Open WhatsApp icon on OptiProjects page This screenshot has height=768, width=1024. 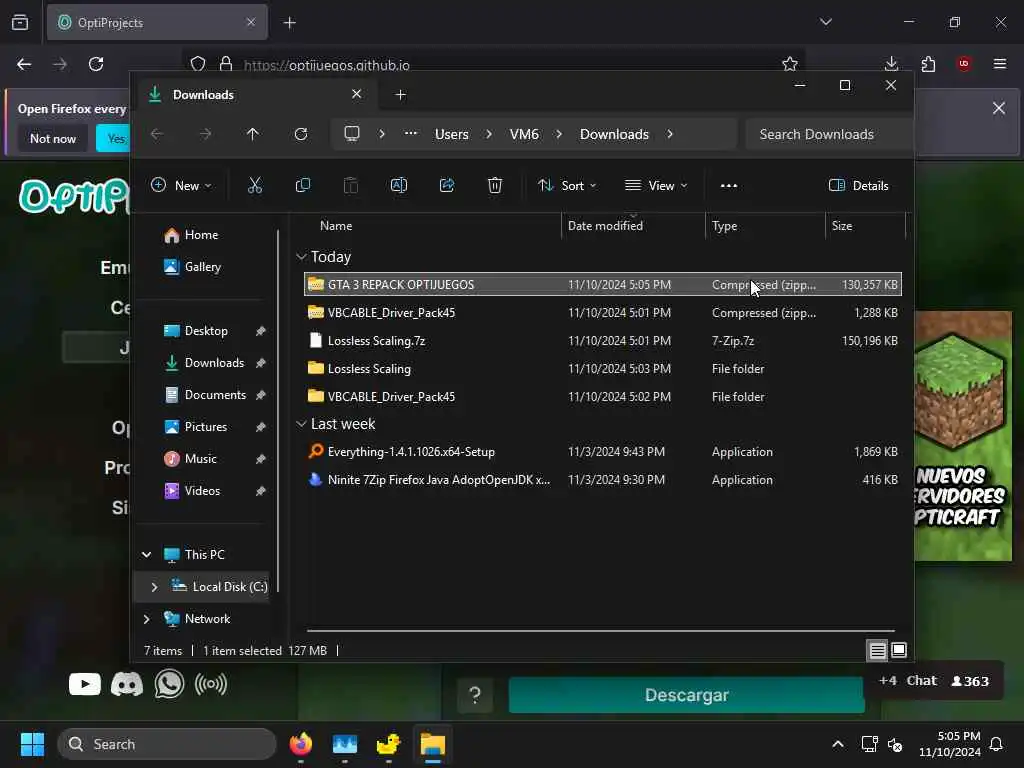169,684
